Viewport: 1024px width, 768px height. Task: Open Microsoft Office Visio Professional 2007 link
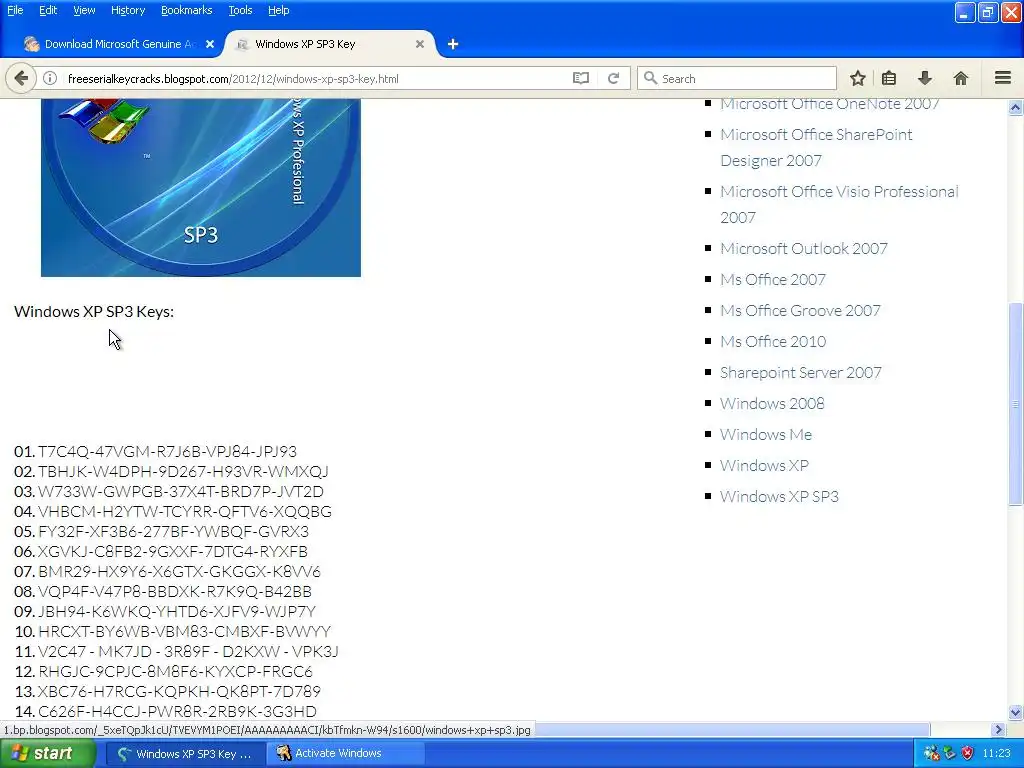point(839,204)
